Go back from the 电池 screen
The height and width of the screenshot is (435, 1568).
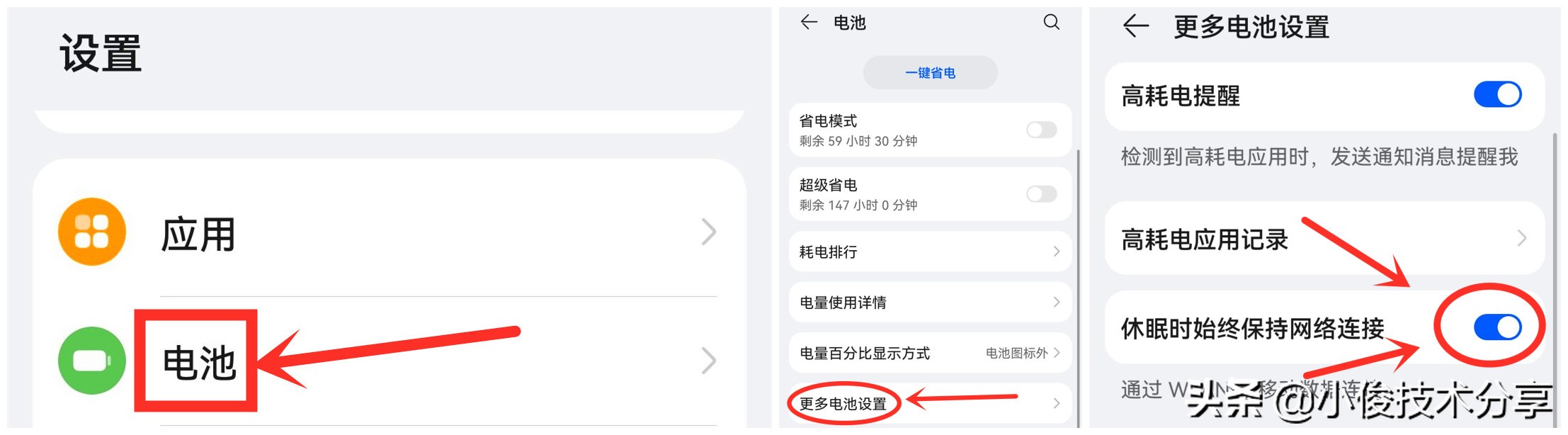click(809, 22)
